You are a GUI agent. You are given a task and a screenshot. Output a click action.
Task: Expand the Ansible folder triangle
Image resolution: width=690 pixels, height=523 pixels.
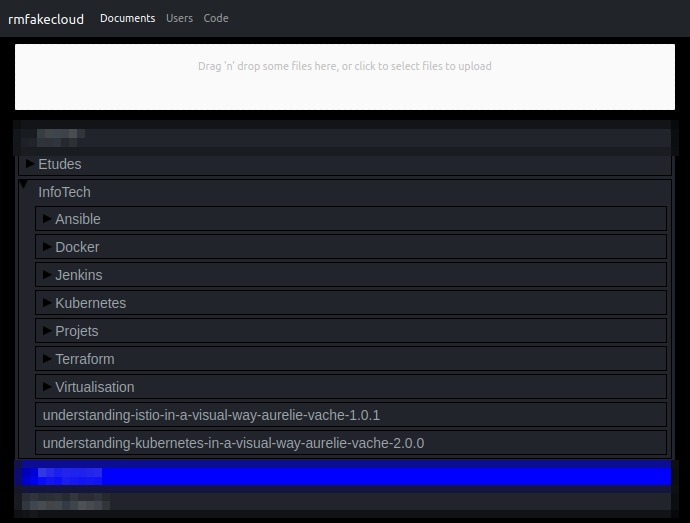click(47, 218)
